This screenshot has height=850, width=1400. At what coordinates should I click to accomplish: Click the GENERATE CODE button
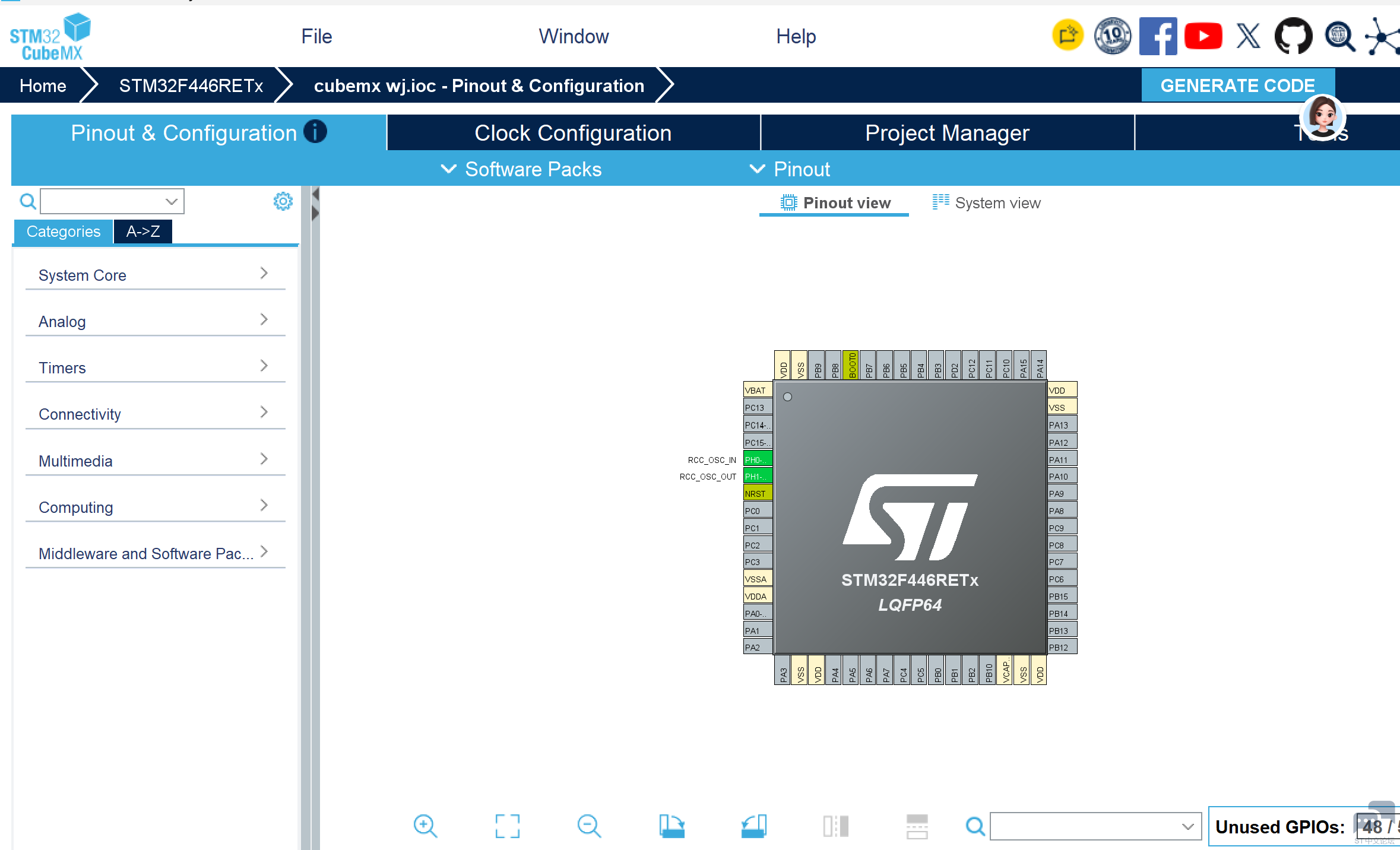tap(1238, 85)
